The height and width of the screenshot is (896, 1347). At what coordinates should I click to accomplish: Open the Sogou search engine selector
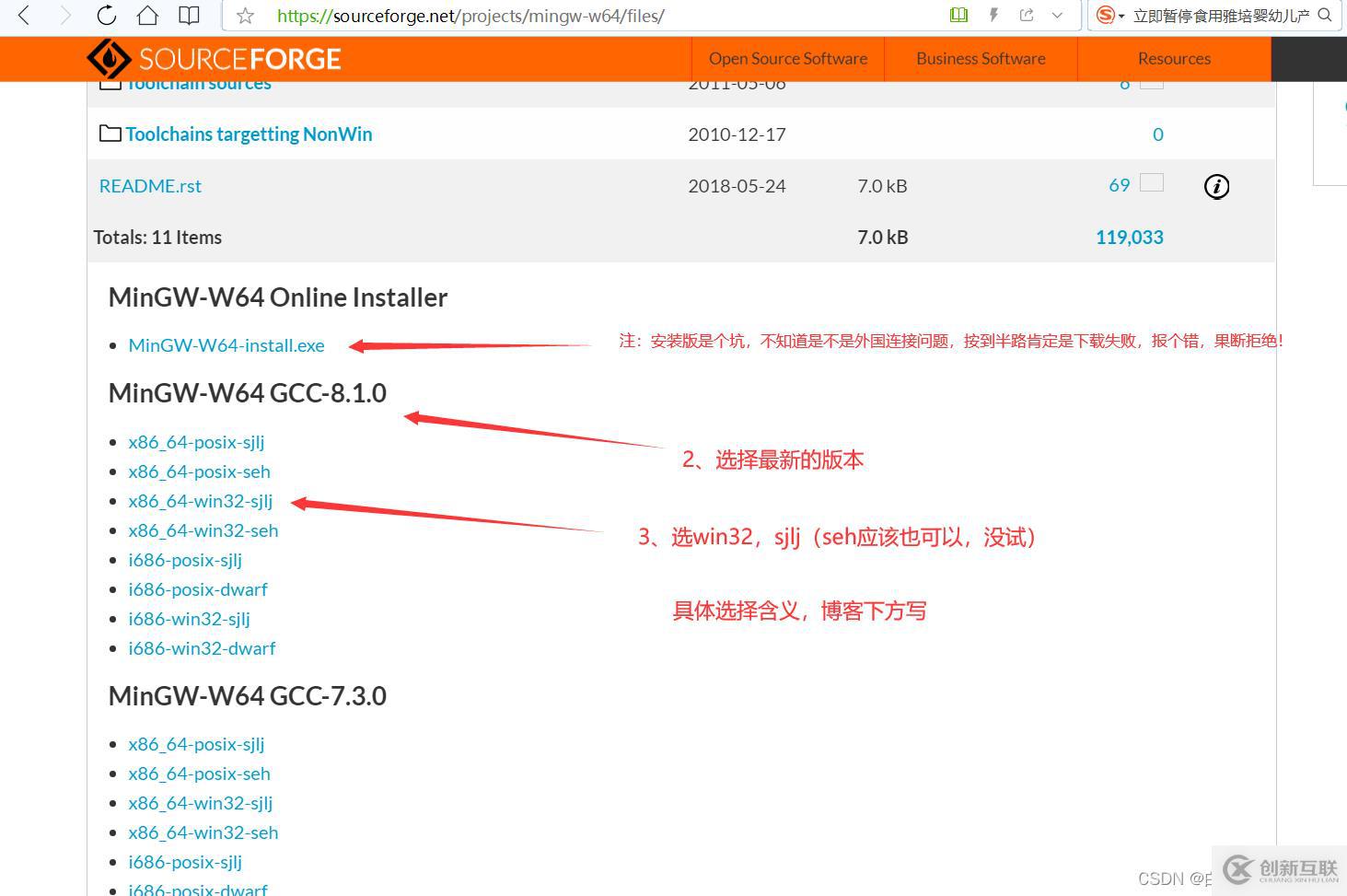(x=1109, y=16)
